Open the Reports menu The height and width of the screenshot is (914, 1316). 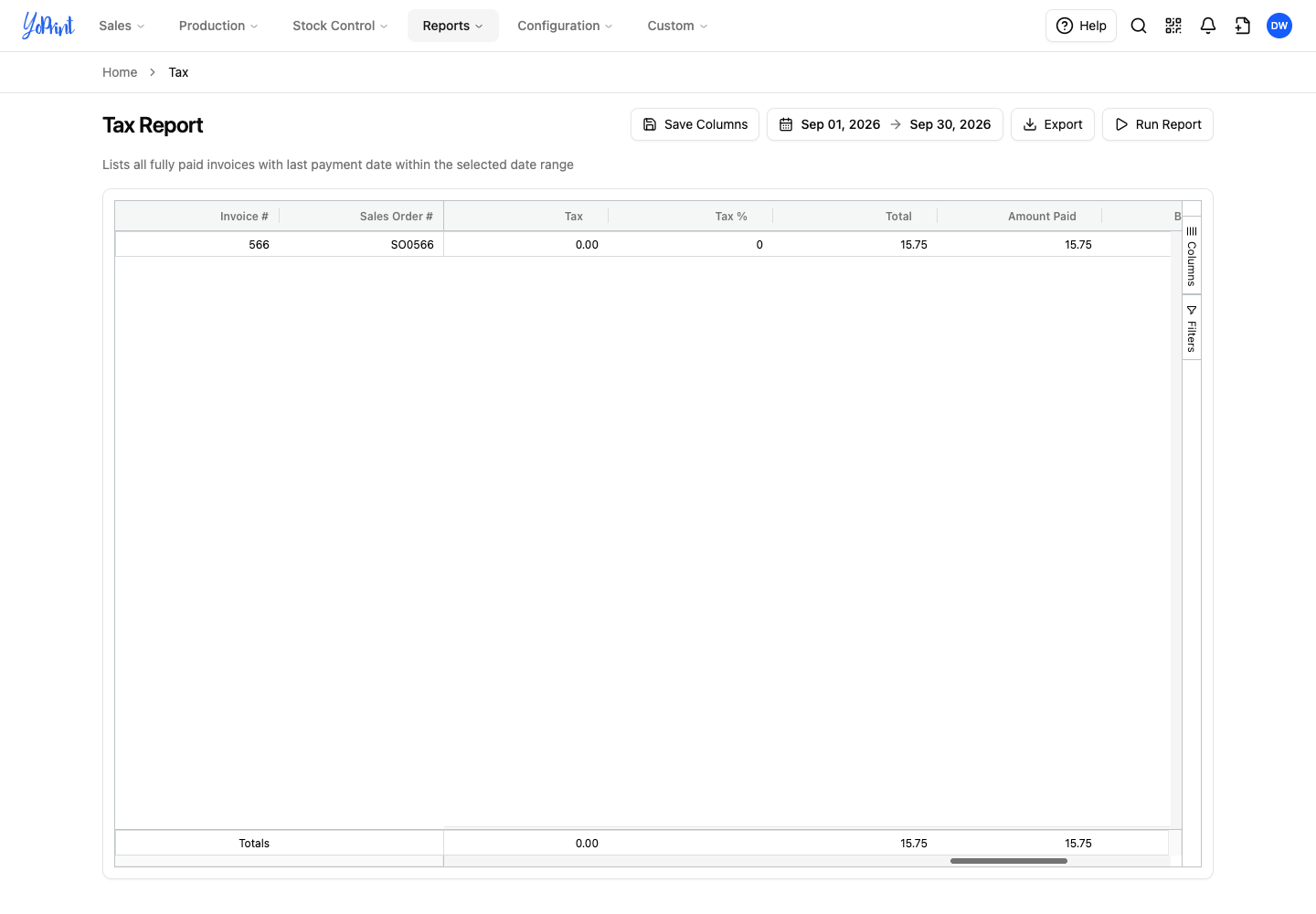[452, 26]
